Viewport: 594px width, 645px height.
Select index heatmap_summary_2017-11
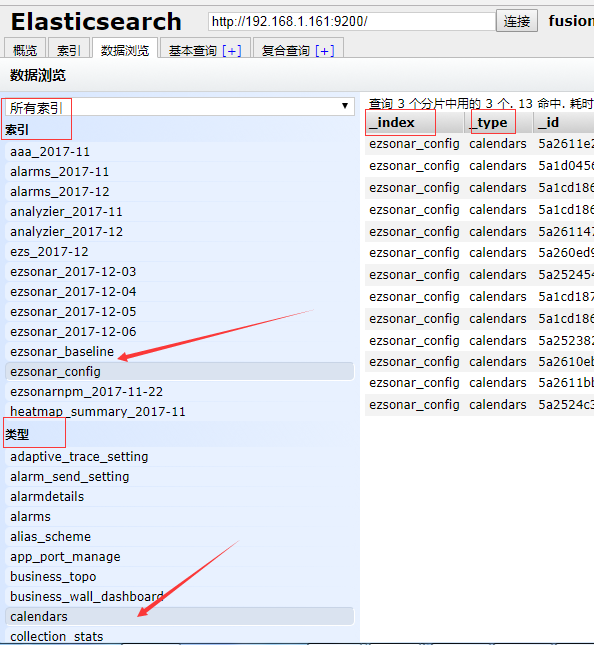pos(179,411)
